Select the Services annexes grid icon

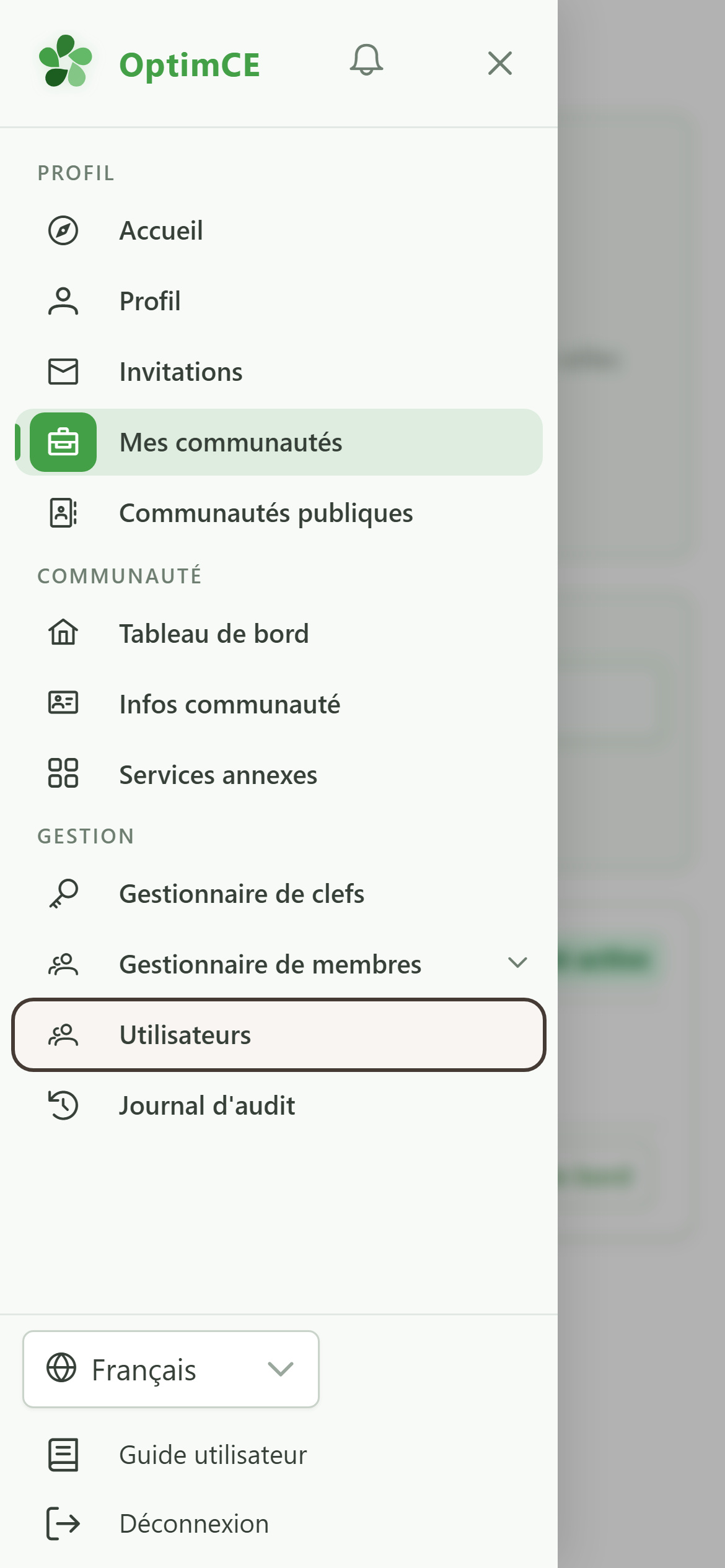tap(63, 773)
